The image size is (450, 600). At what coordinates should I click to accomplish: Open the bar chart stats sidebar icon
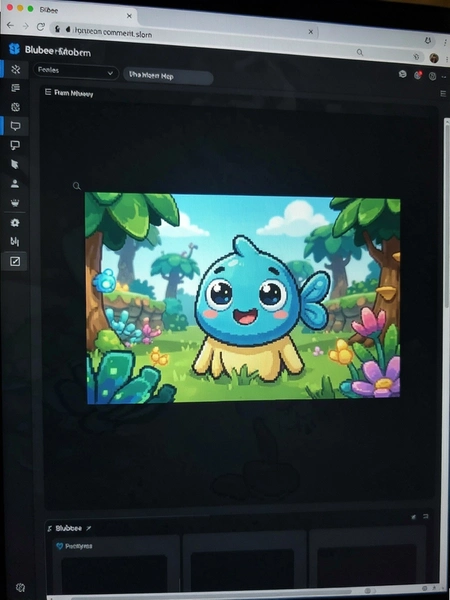coord(15,241)
